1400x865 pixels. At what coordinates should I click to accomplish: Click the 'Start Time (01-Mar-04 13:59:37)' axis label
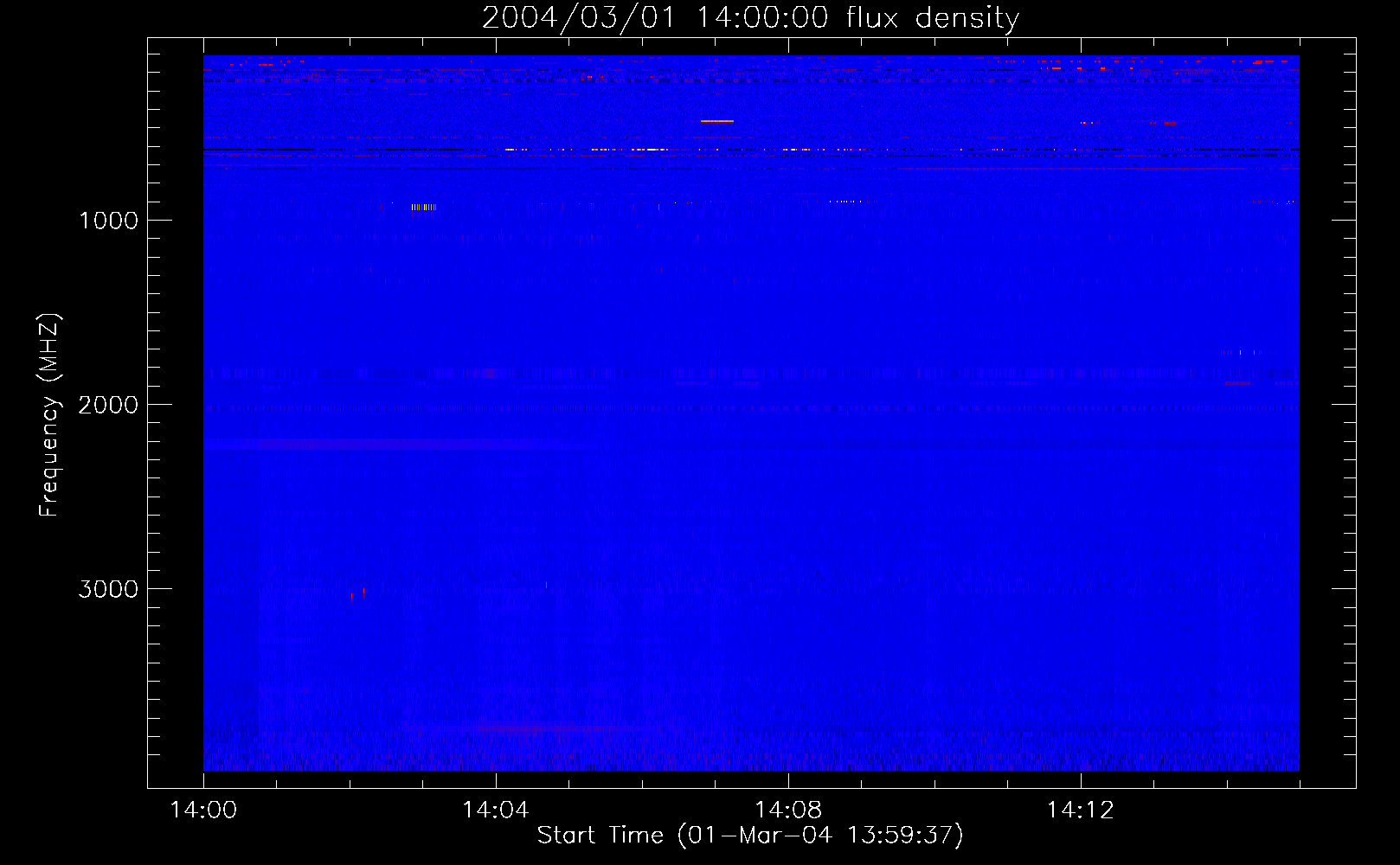pyautogui.click(x=750, y=835)
